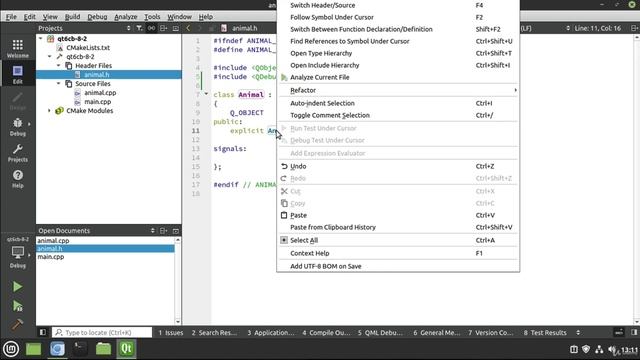This screenshot has width=640, height=360.
Task: Open Help mode in sidebar
Action: [18, 179]
